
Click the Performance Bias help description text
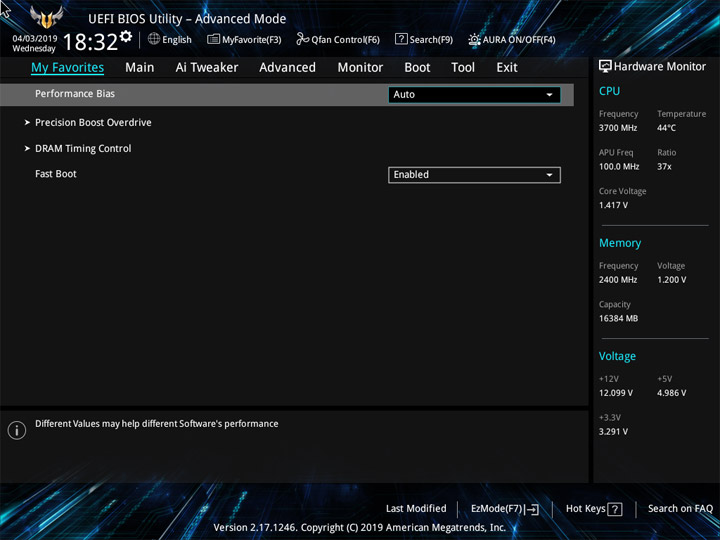157,424
